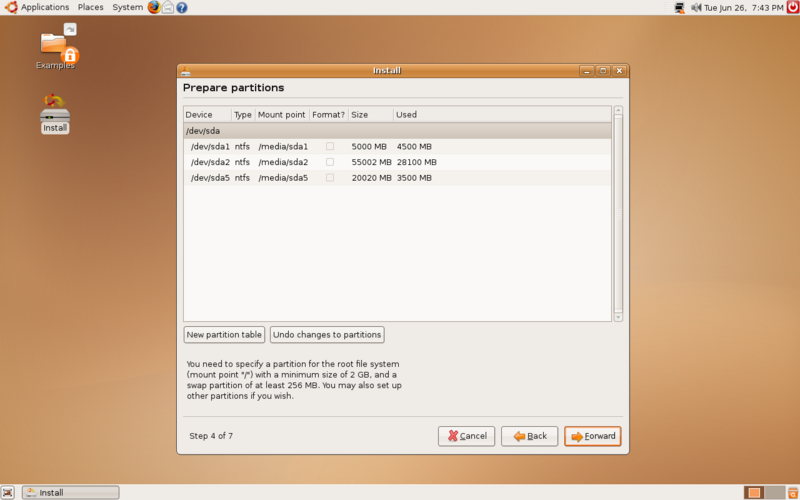
Task: Close the Install window
Action: point(619,71)
